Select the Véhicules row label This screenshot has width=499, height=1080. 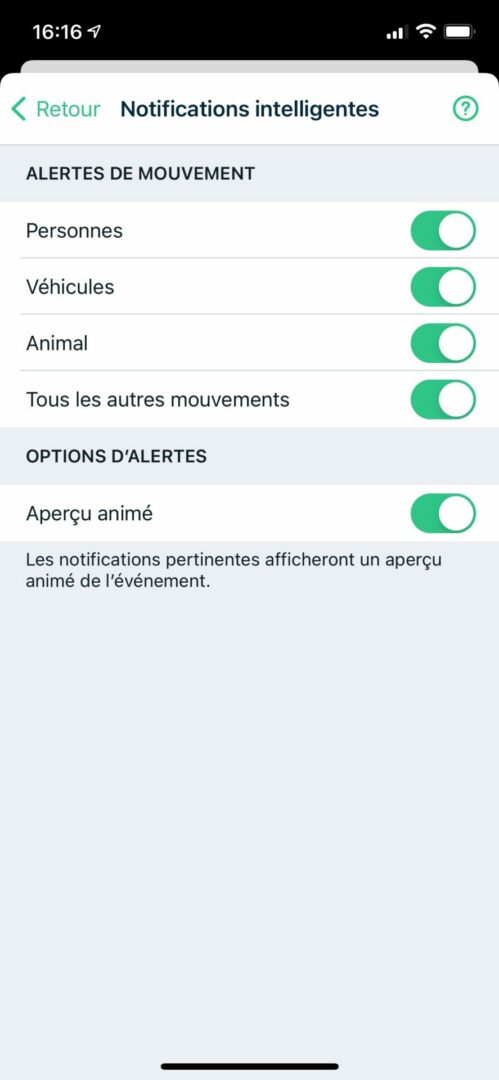point(70,287)
